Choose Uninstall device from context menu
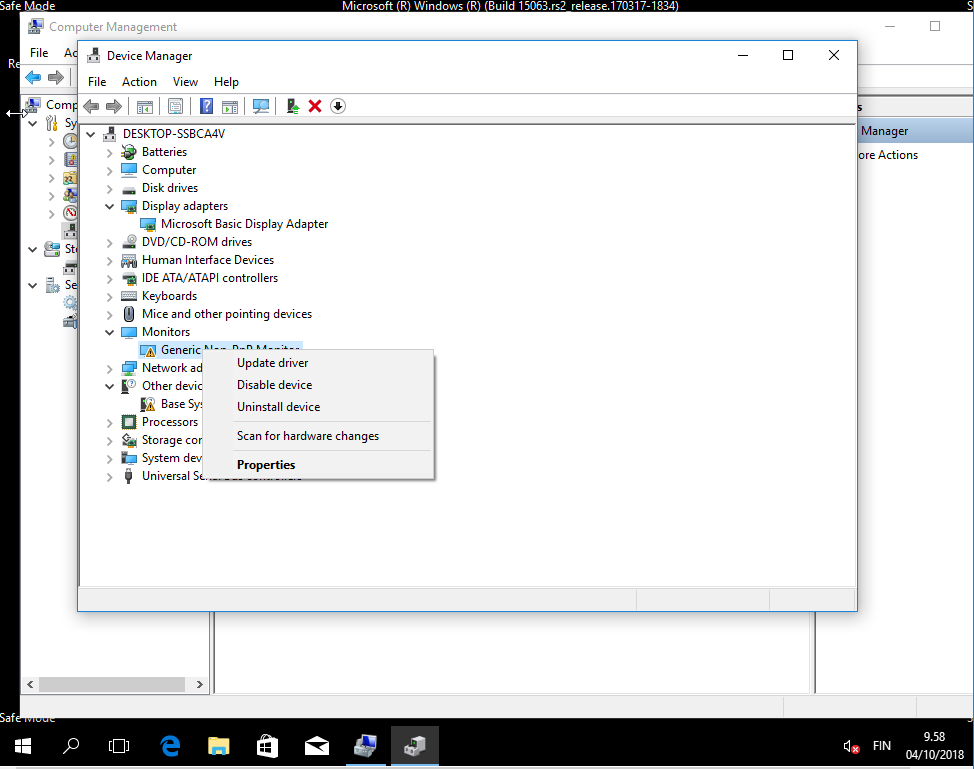 point(318,407)
